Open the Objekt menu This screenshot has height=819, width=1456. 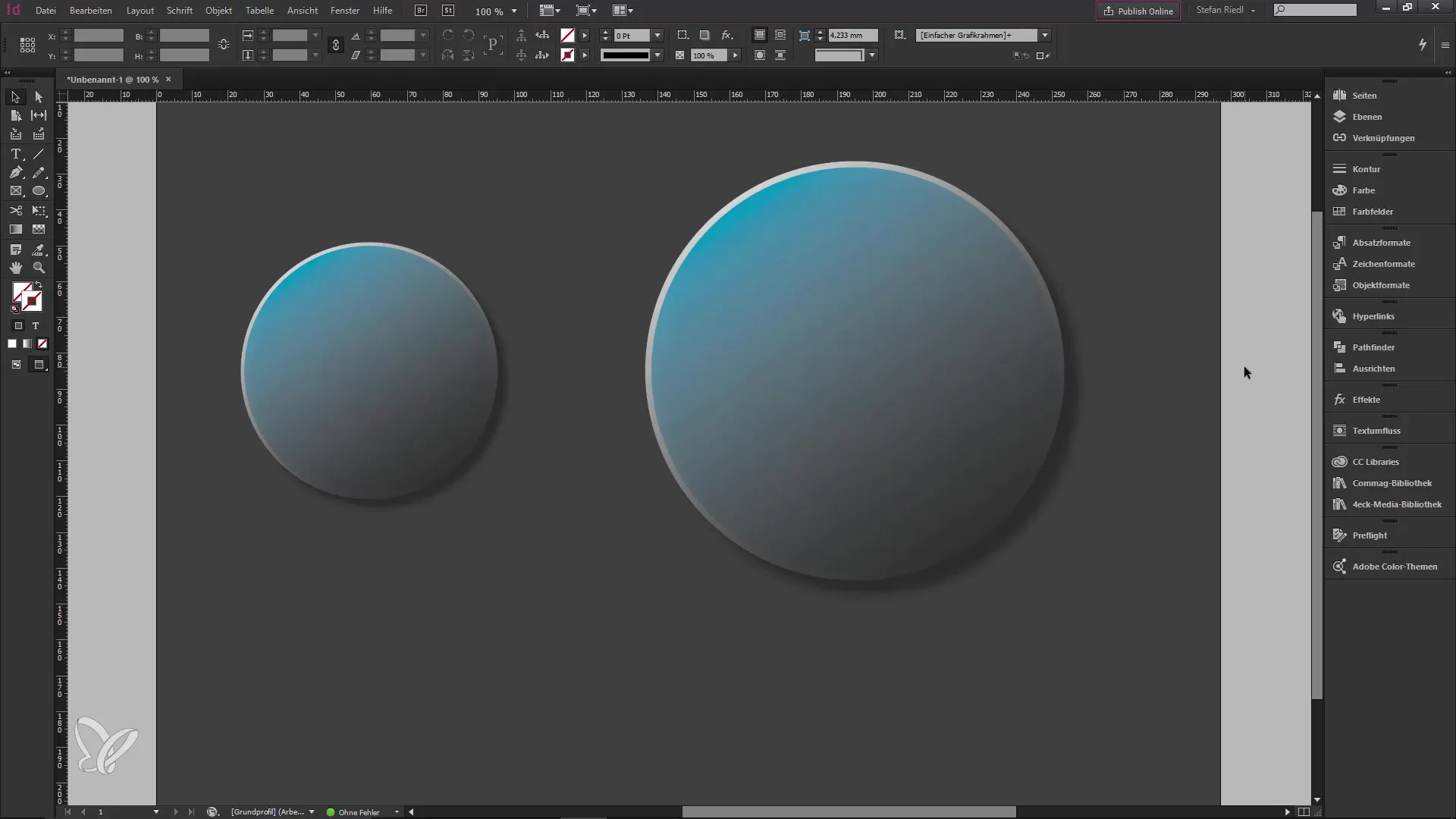click(218, 11)
